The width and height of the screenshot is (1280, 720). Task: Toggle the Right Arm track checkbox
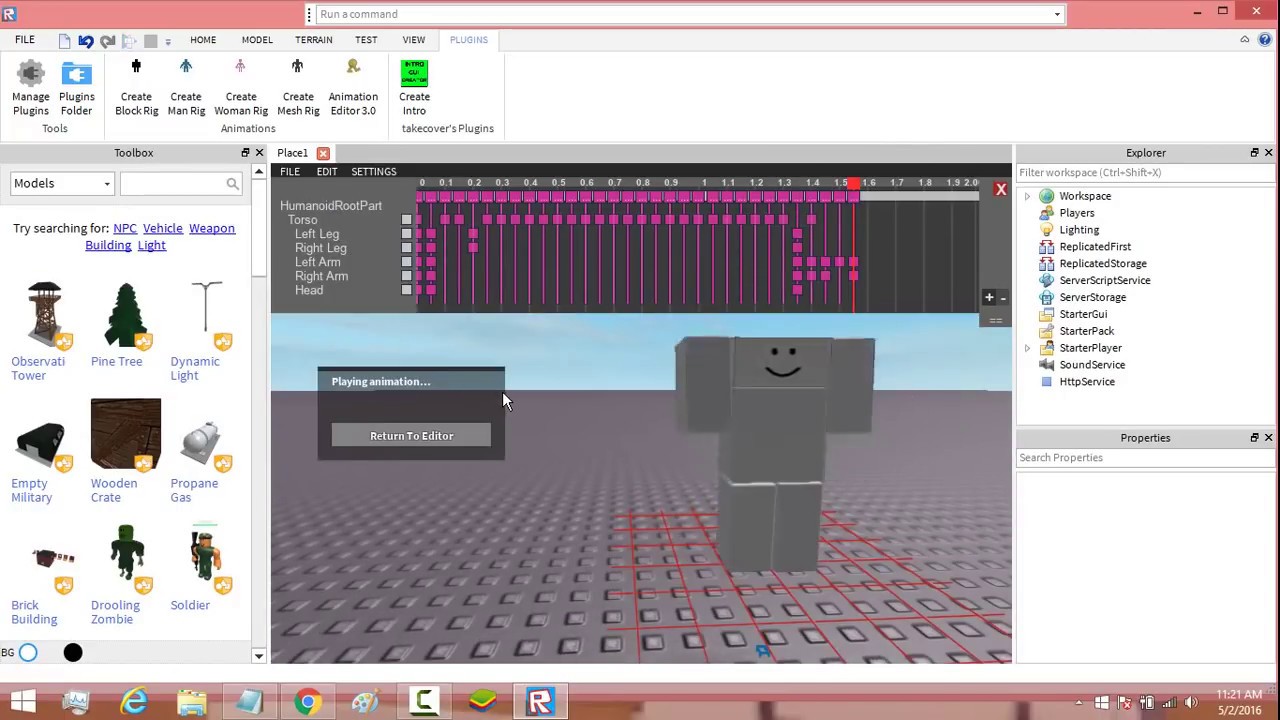[406, 276]
